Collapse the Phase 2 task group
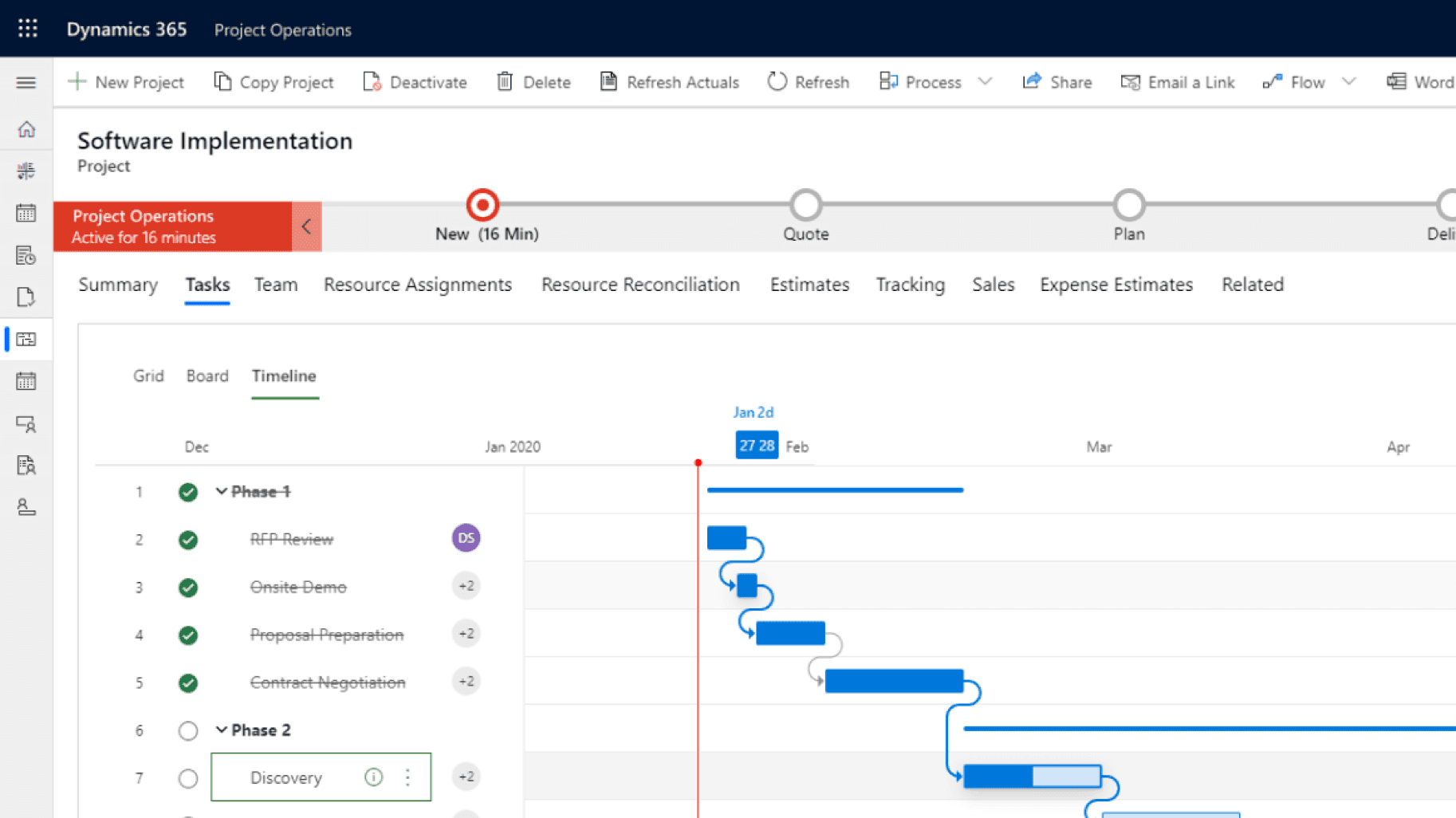Viewport: 1456px width, 818px height. pos(221,730)
